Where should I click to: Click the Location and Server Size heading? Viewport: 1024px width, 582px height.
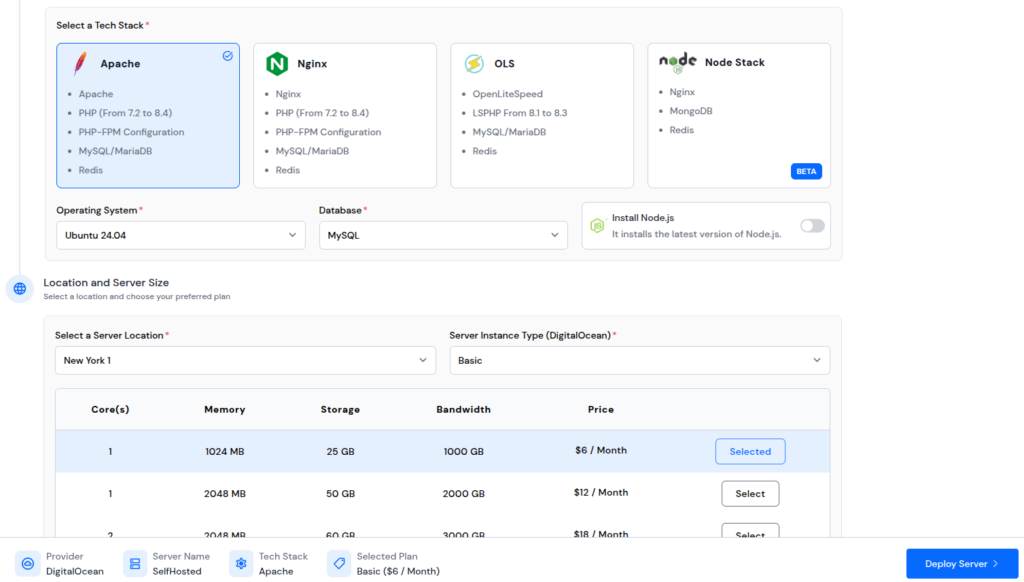point(106,283)
